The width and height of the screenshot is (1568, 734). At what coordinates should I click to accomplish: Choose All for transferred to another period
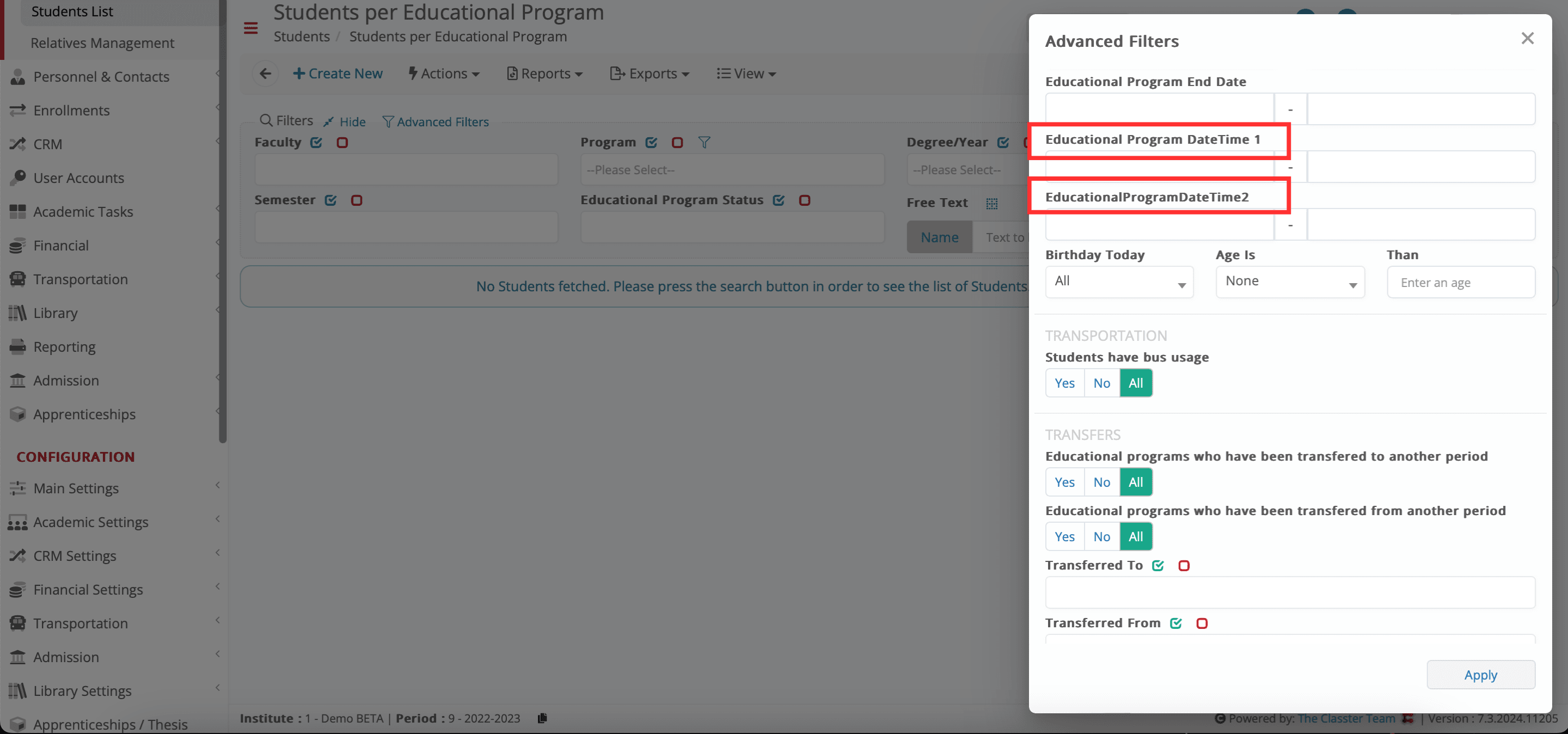coord(1136,482)
